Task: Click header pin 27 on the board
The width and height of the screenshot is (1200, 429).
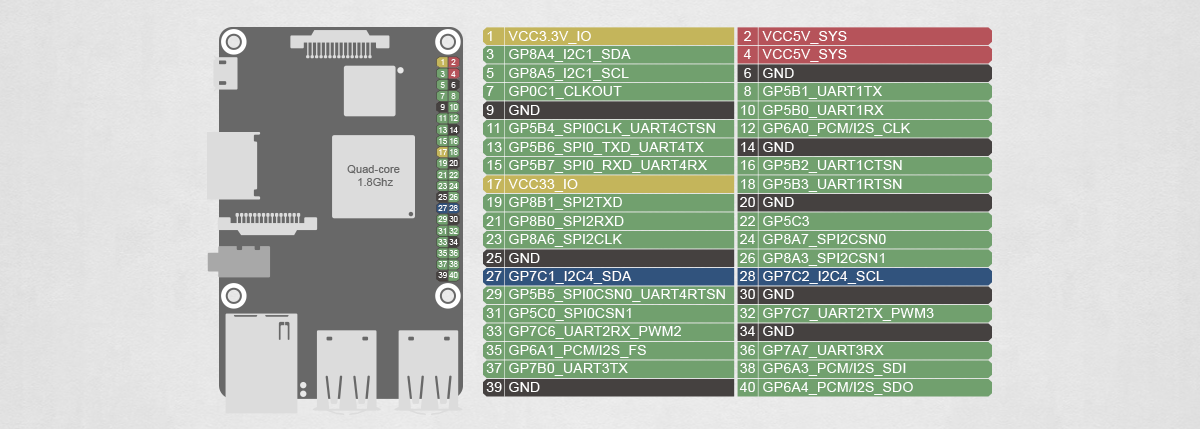Action: (442, 208)
